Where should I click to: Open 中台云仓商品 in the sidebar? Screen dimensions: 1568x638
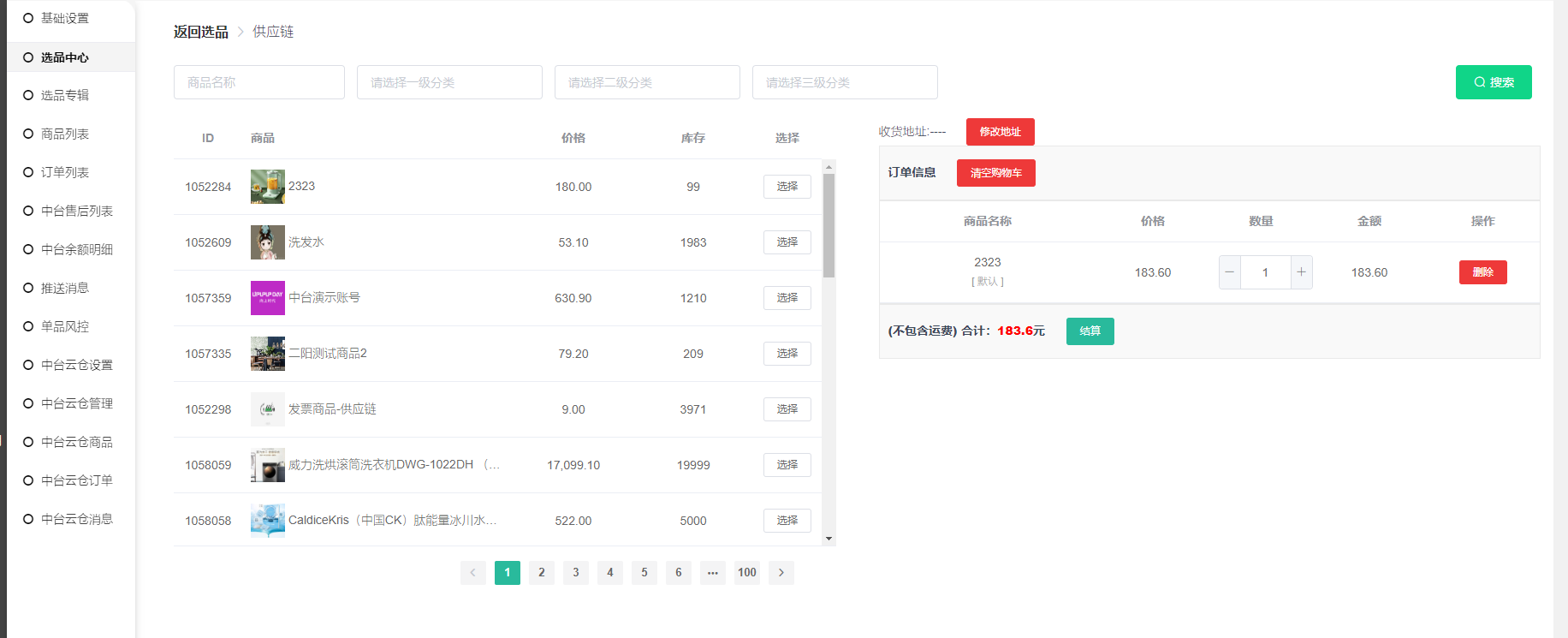pos(77,442)
